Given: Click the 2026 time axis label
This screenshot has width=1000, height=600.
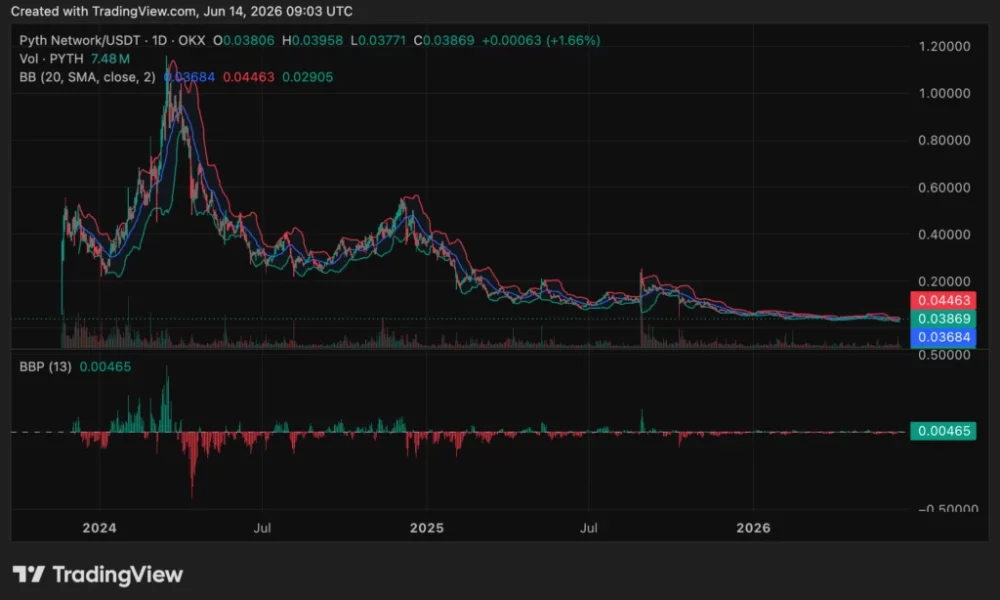Looking at the screenshot, I should tap(753, 528).
